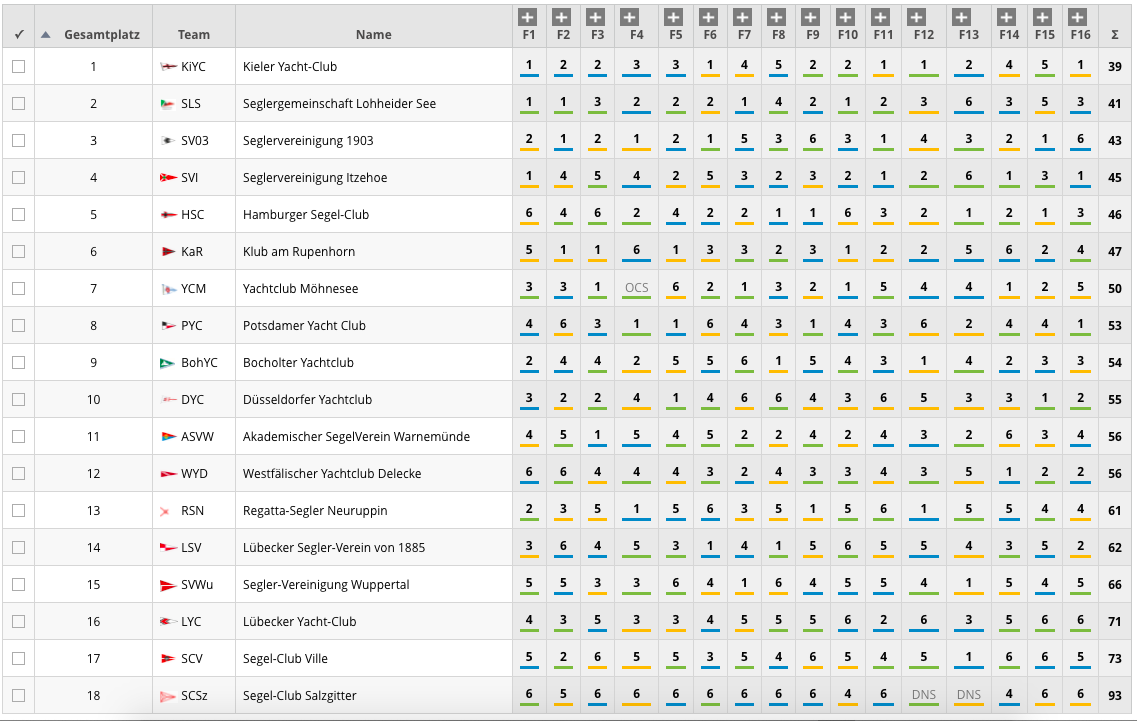1137x721 pixels.
Task: Click the Hamburger Segel-Club HSC flag icon
Action: click(168, 215)
